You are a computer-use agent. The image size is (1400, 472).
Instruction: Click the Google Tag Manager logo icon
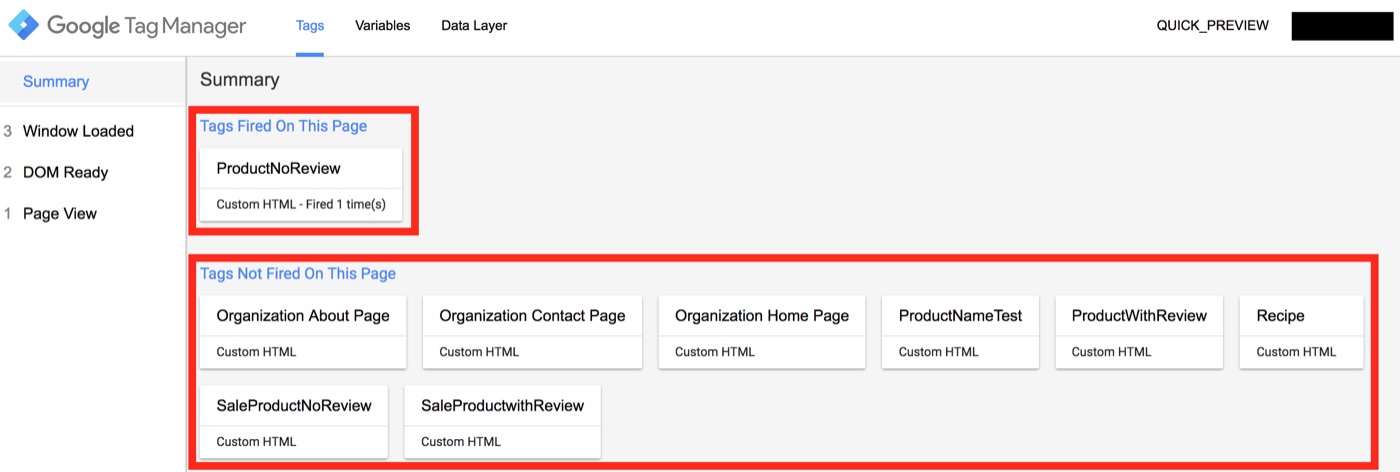24,26
